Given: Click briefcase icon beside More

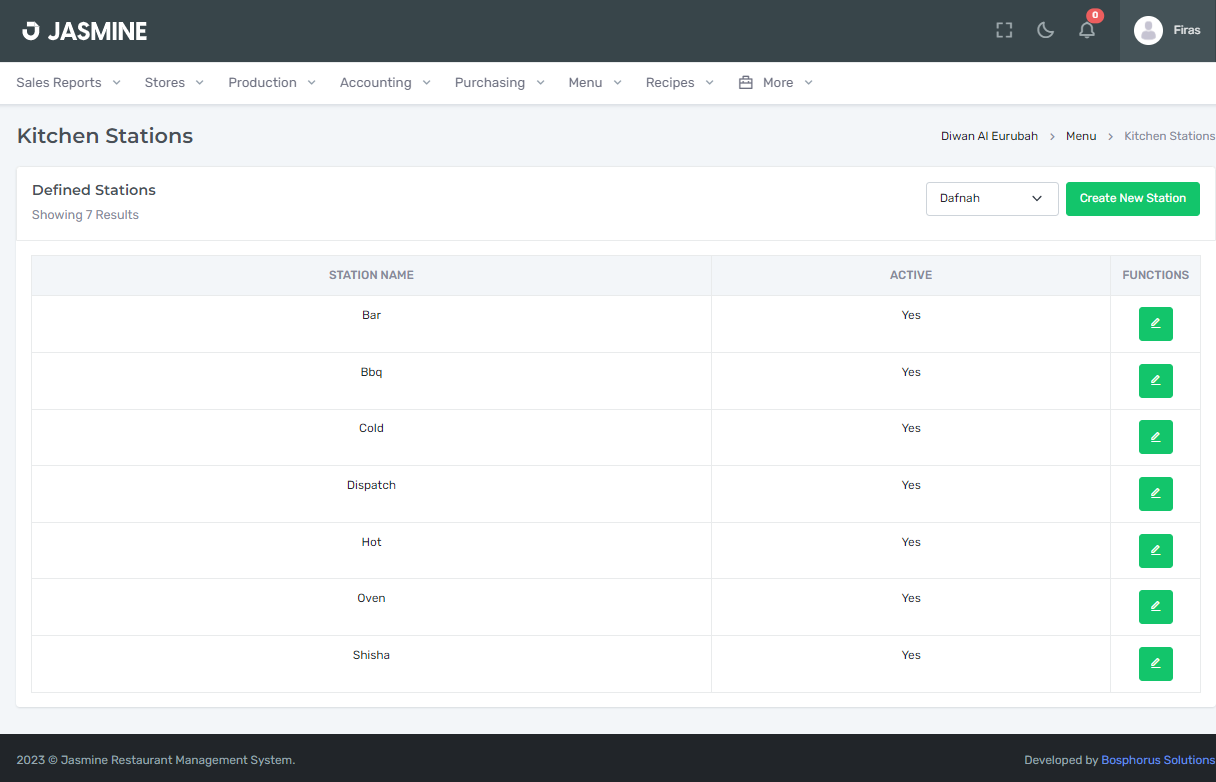Looking at the screenshot, I should [x=745, y=83].
